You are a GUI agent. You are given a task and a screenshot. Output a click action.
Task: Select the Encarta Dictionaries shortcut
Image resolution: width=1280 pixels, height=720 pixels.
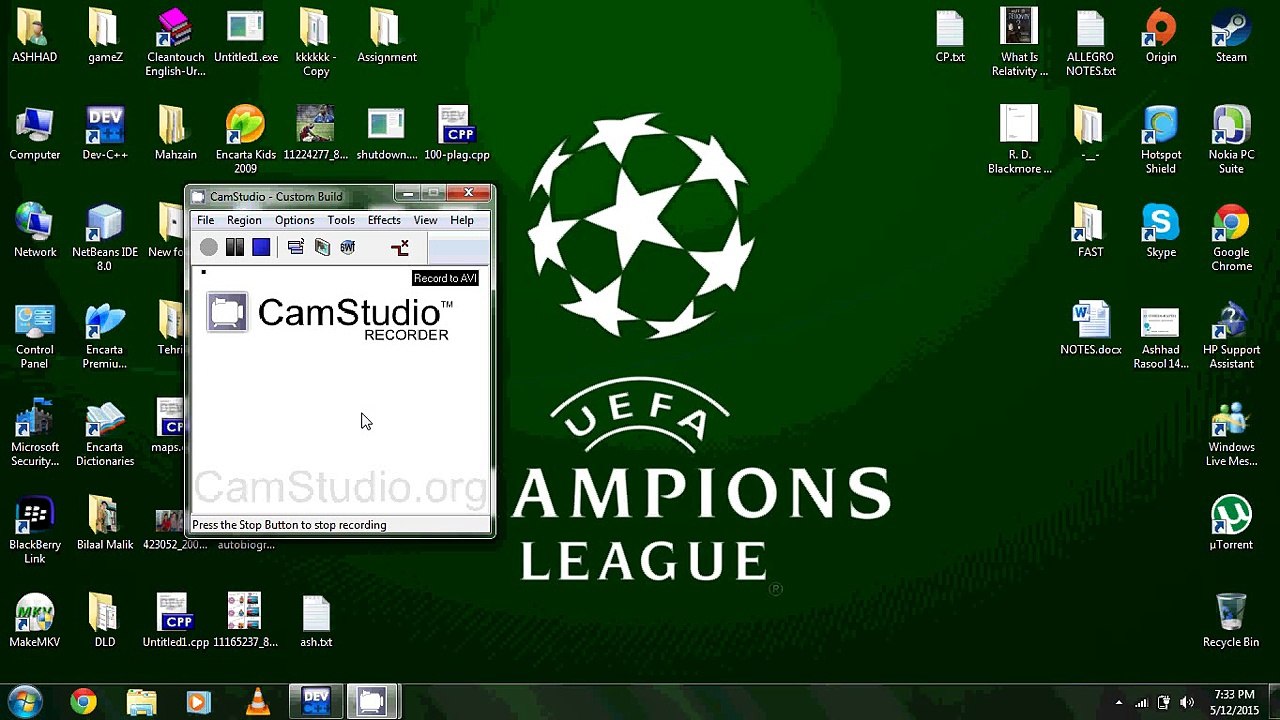coord(105,433)
